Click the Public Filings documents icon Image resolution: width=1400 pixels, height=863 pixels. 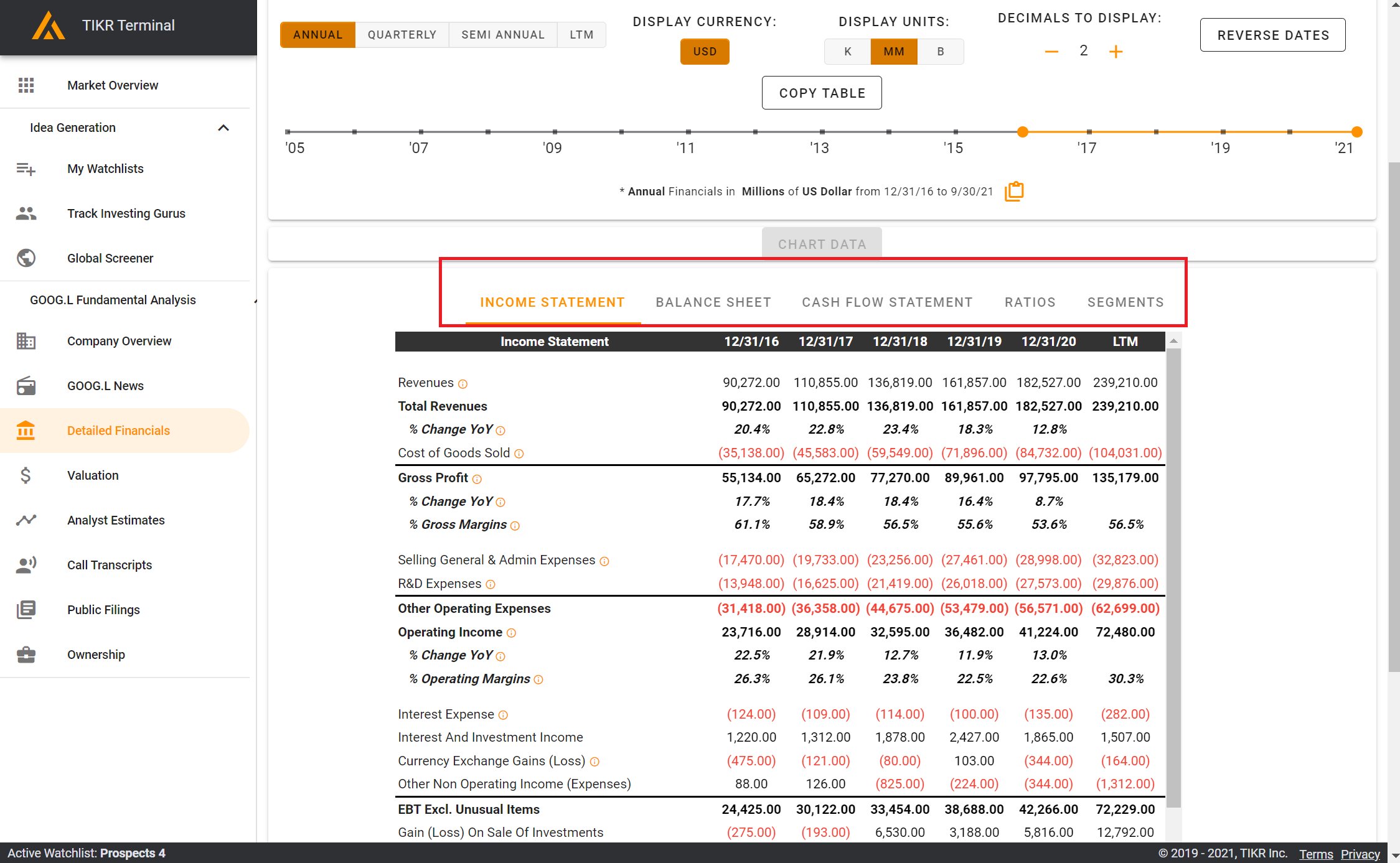(26, 610)
